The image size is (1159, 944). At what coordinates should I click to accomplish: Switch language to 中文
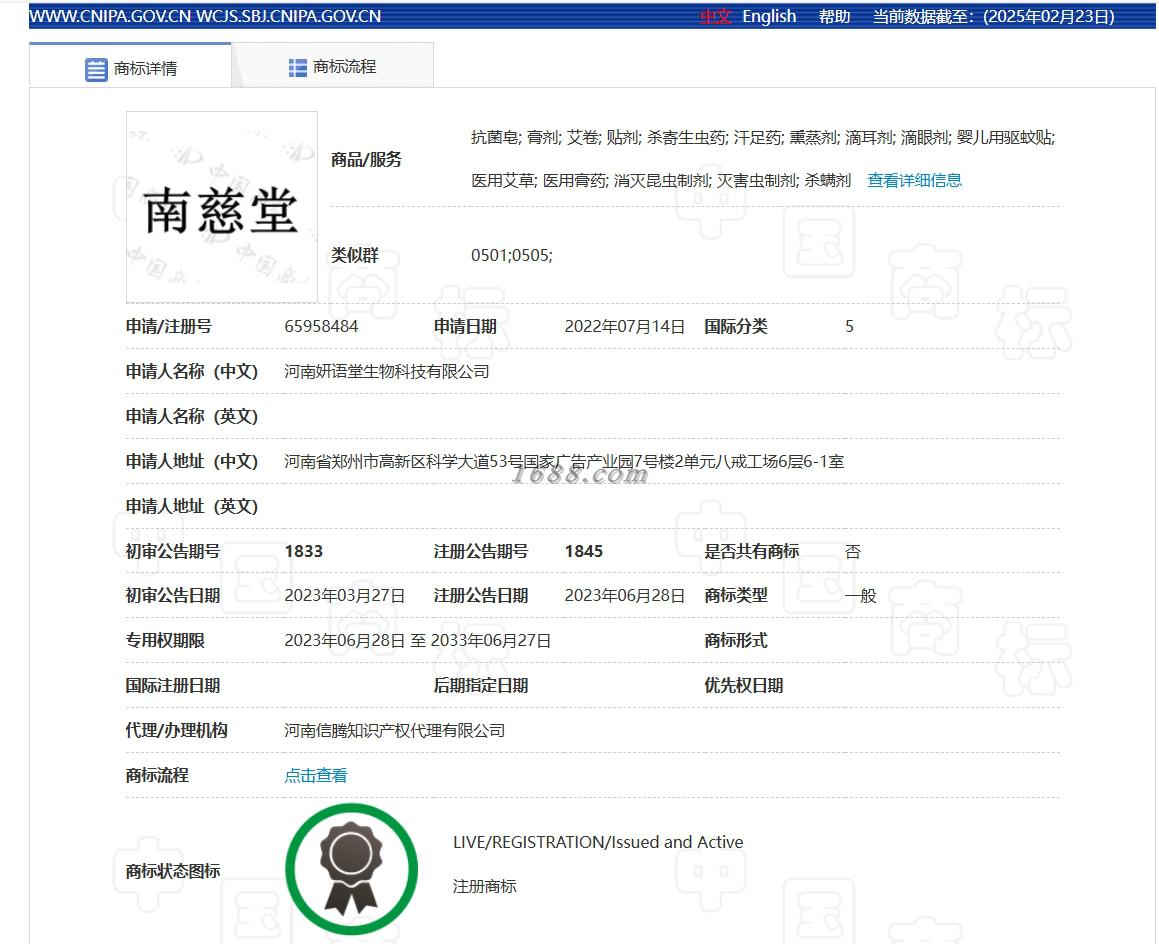pyautogui.click(x=715, y=16)
